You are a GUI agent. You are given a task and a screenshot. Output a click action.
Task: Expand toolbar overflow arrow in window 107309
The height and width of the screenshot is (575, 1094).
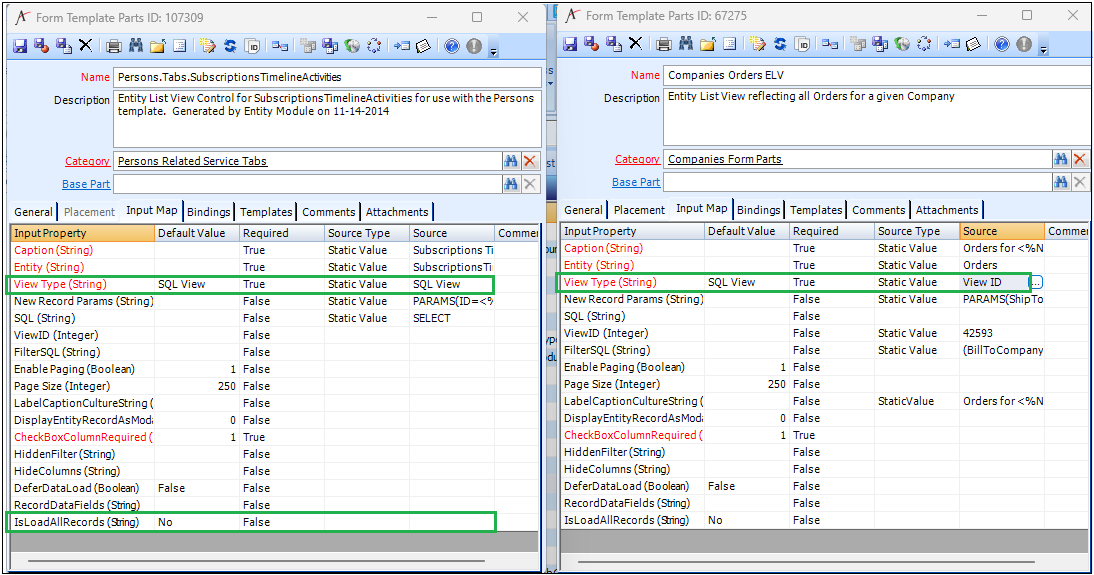[494, 51]
